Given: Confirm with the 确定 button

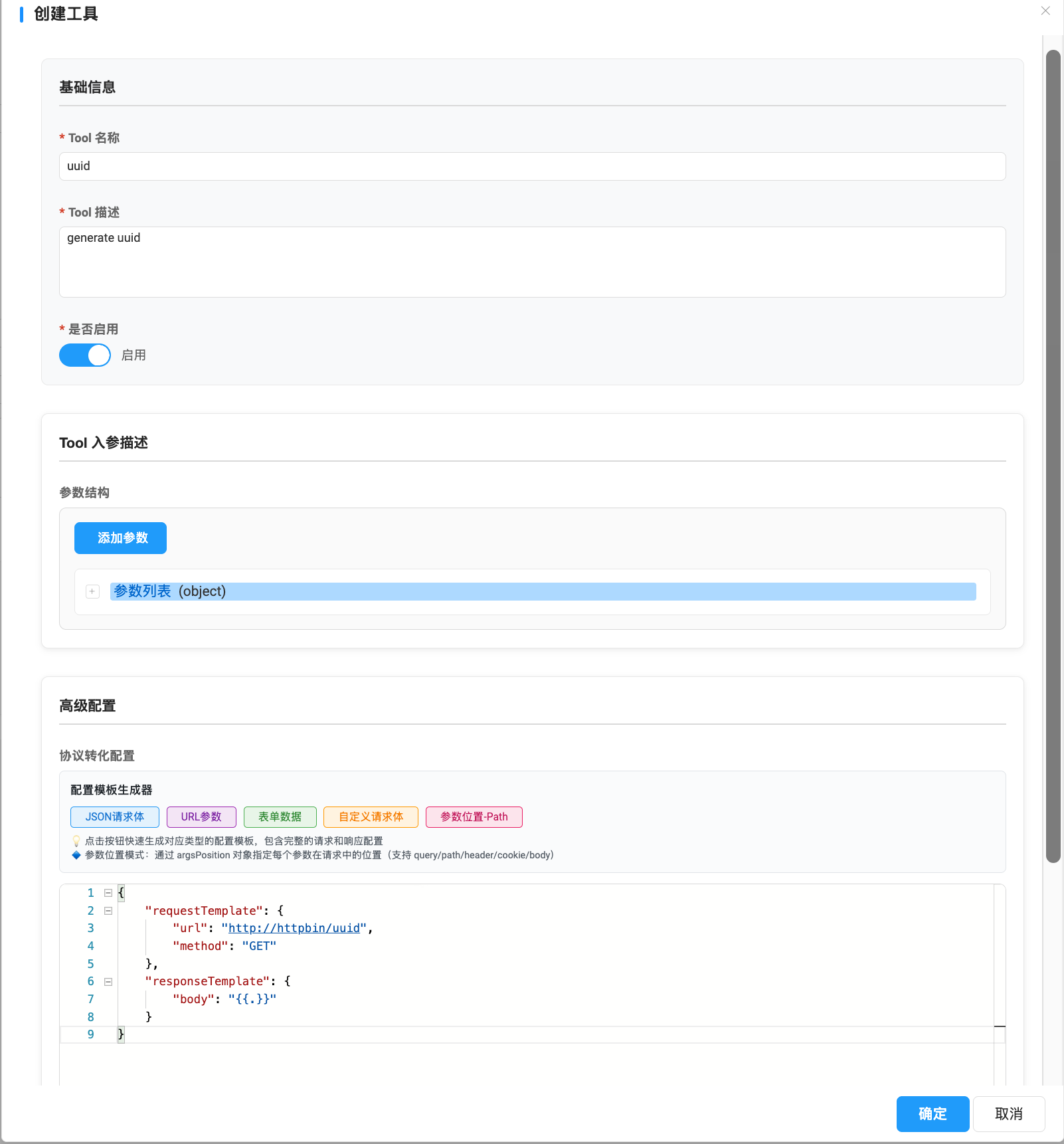Looking at the screenshot, I should [932, 1114].
